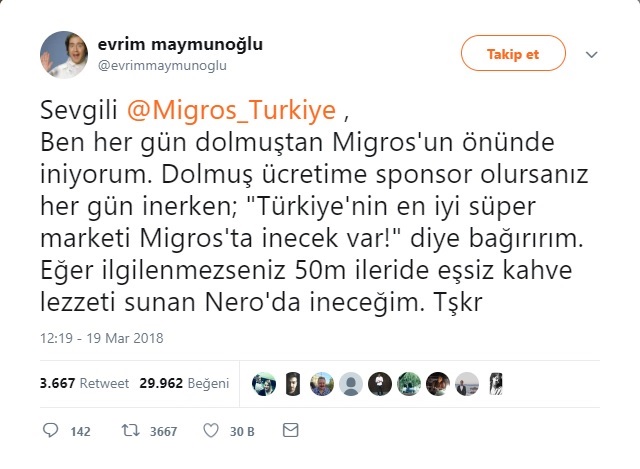The image size is (640, 469).
Task: Click the Takip et follow button
Action: 513,53
